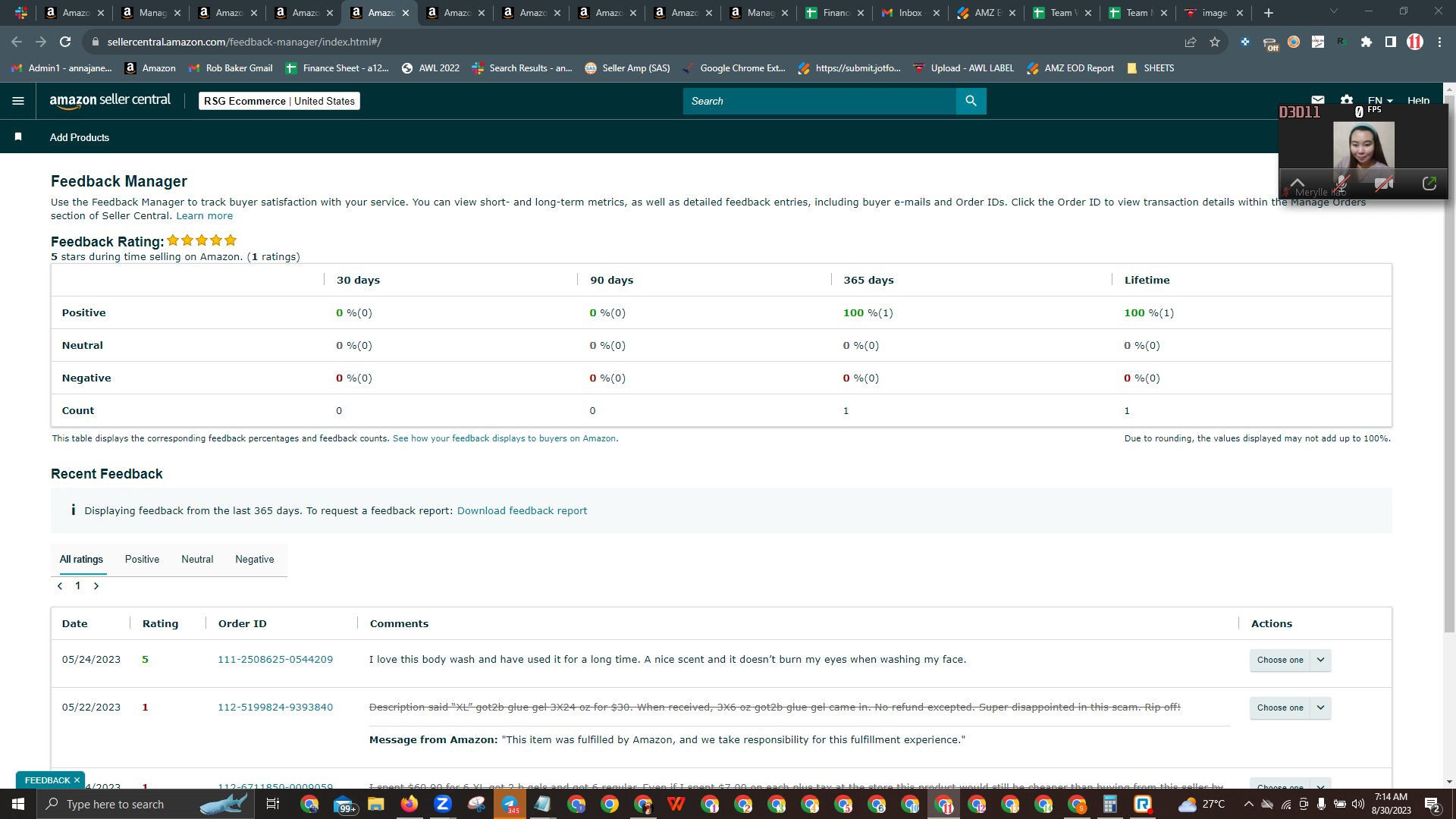Open the messages envelope icon

point(1318,100)
